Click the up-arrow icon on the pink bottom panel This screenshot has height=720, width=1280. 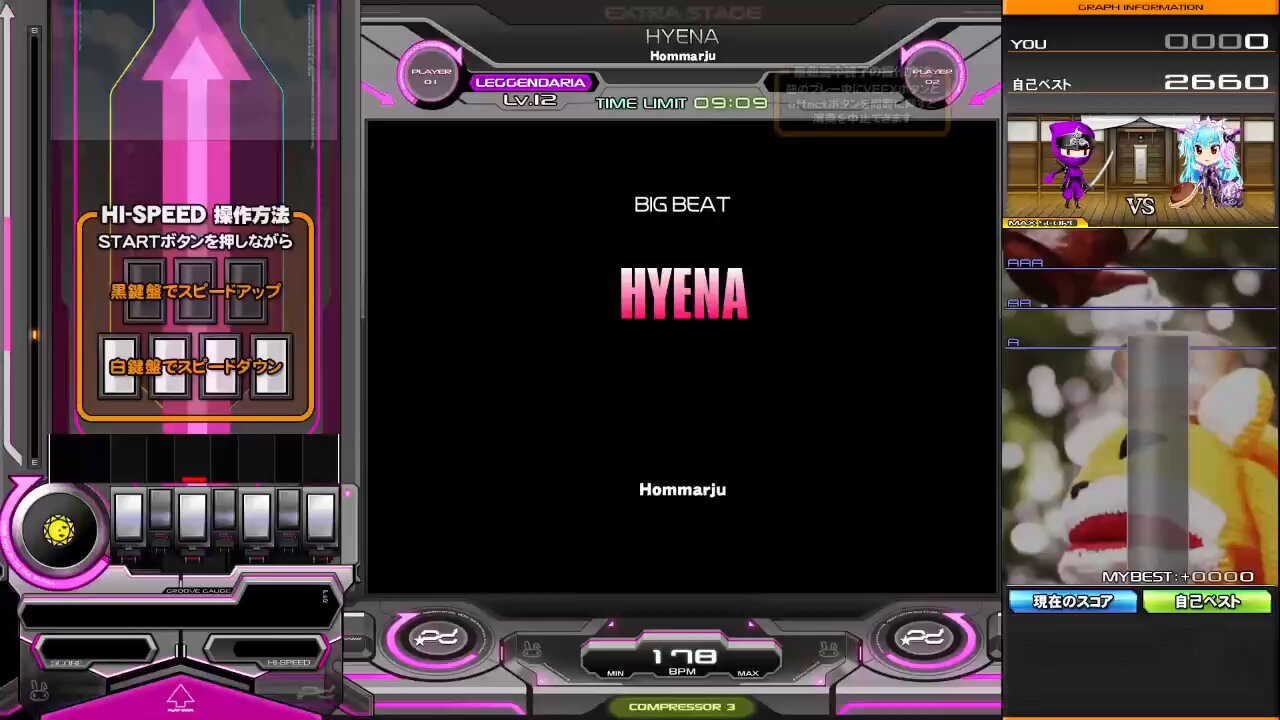180,696
